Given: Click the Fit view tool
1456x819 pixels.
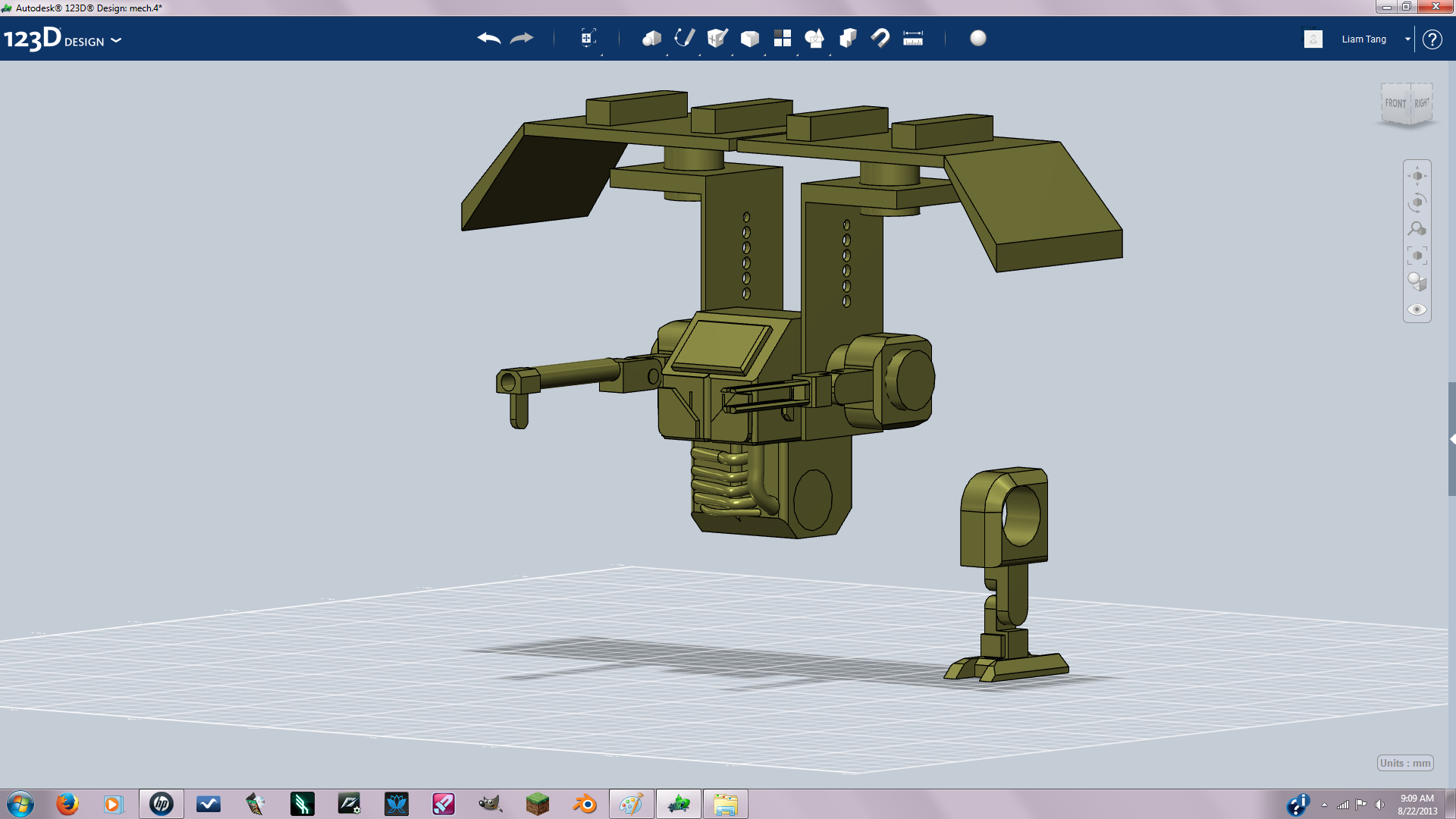Looking at the screenshot, I should click(1417, 256).
